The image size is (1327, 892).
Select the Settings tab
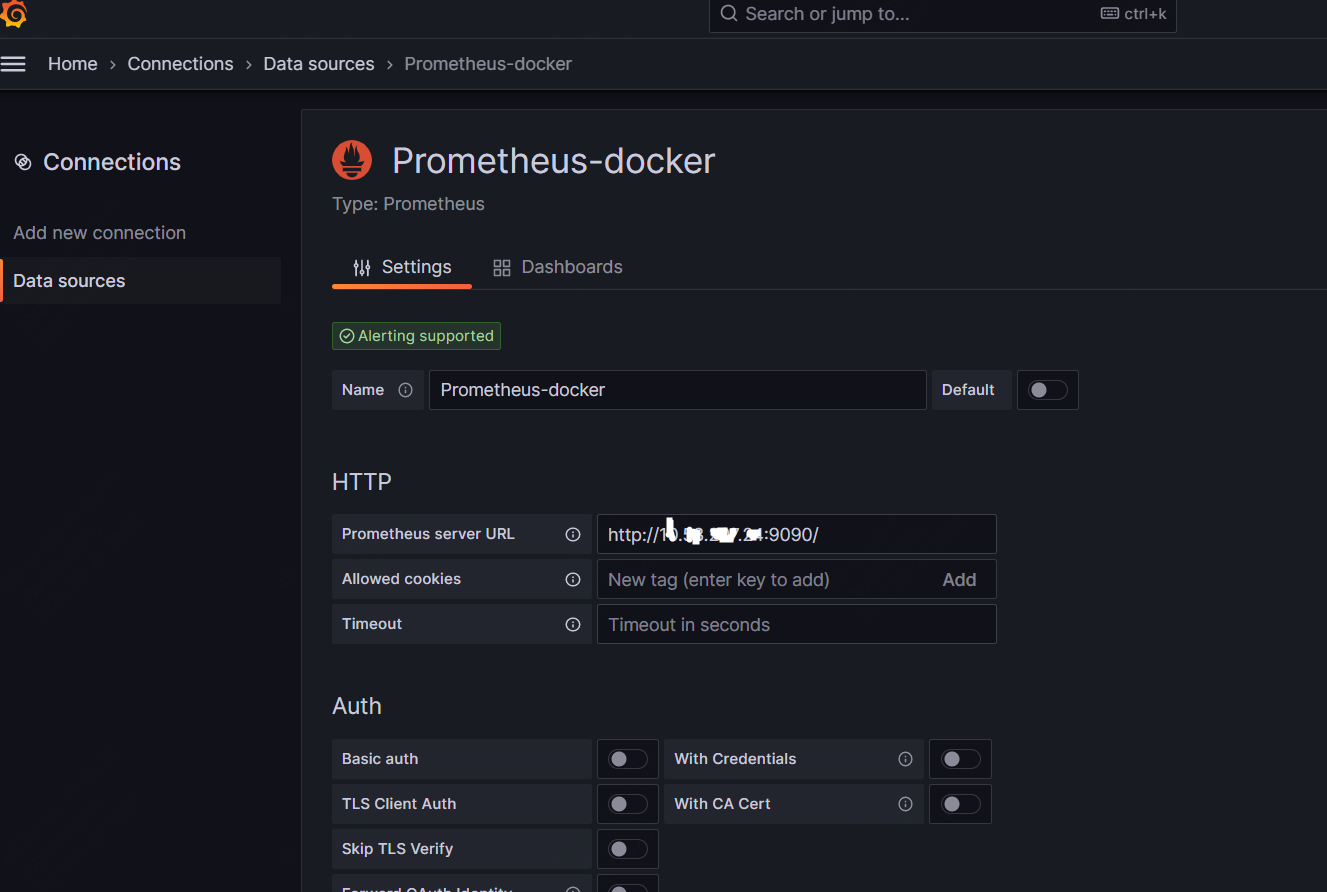tap(417, 266)
